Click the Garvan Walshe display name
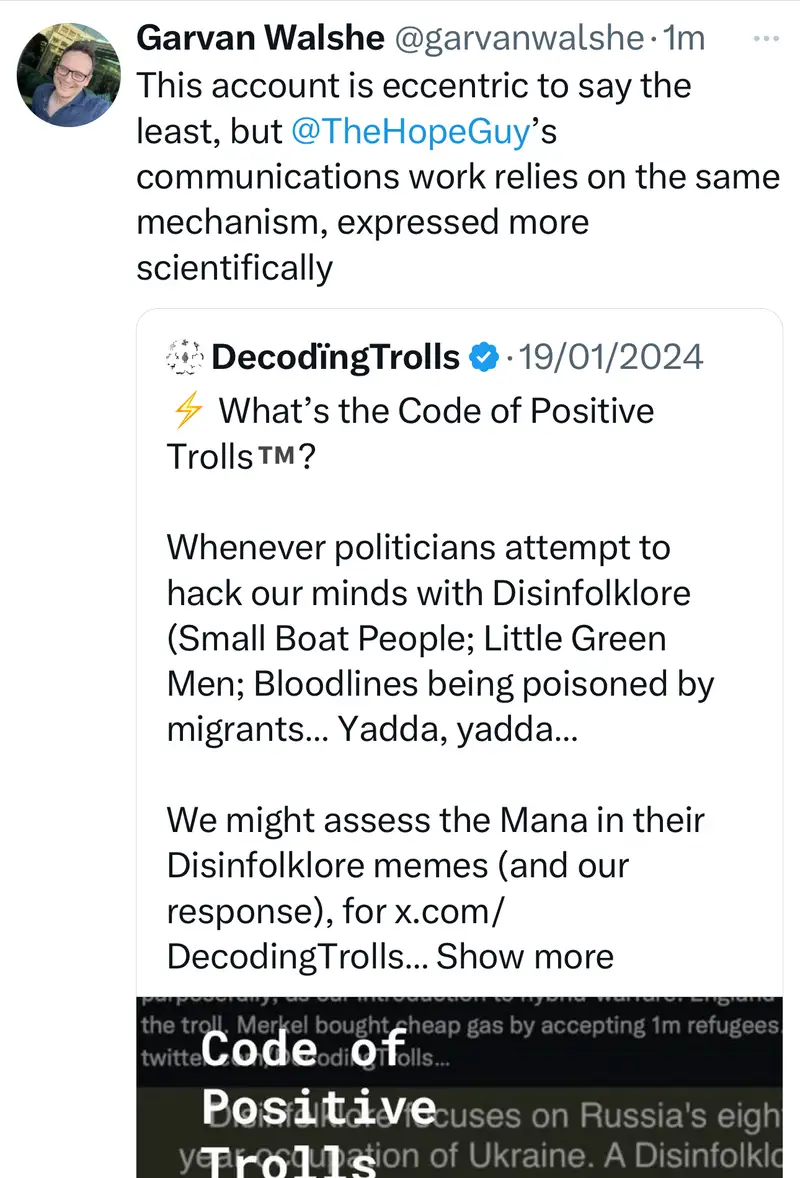This screenshot has height=1178, width=800. (259, 38)
